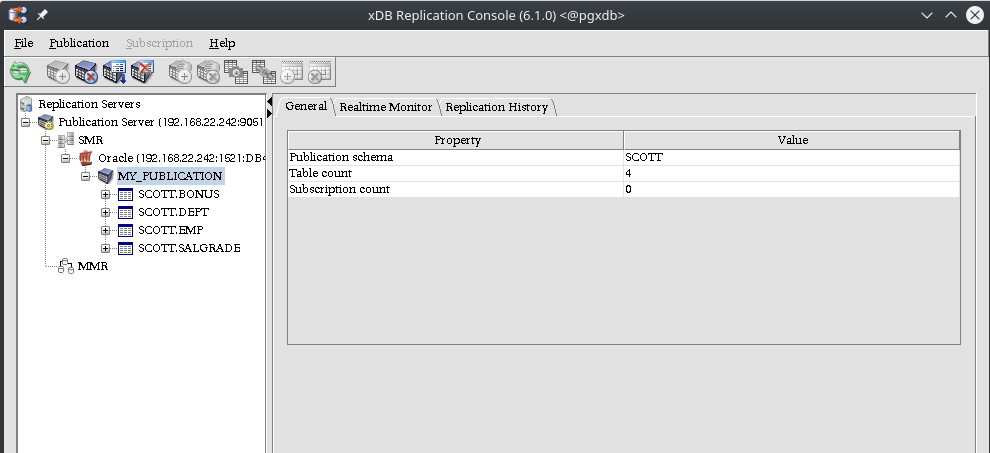Click the greyed Create Publication toolbar icon with a plus
Viewport: 990px width, 453px height.
58,72
